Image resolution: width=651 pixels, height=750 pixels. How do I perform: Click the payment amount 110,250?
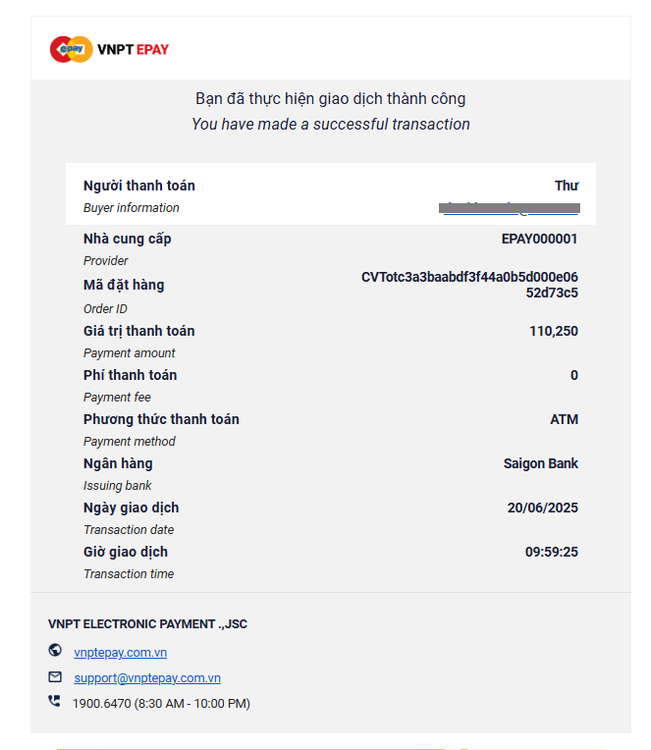pos(553,331)
